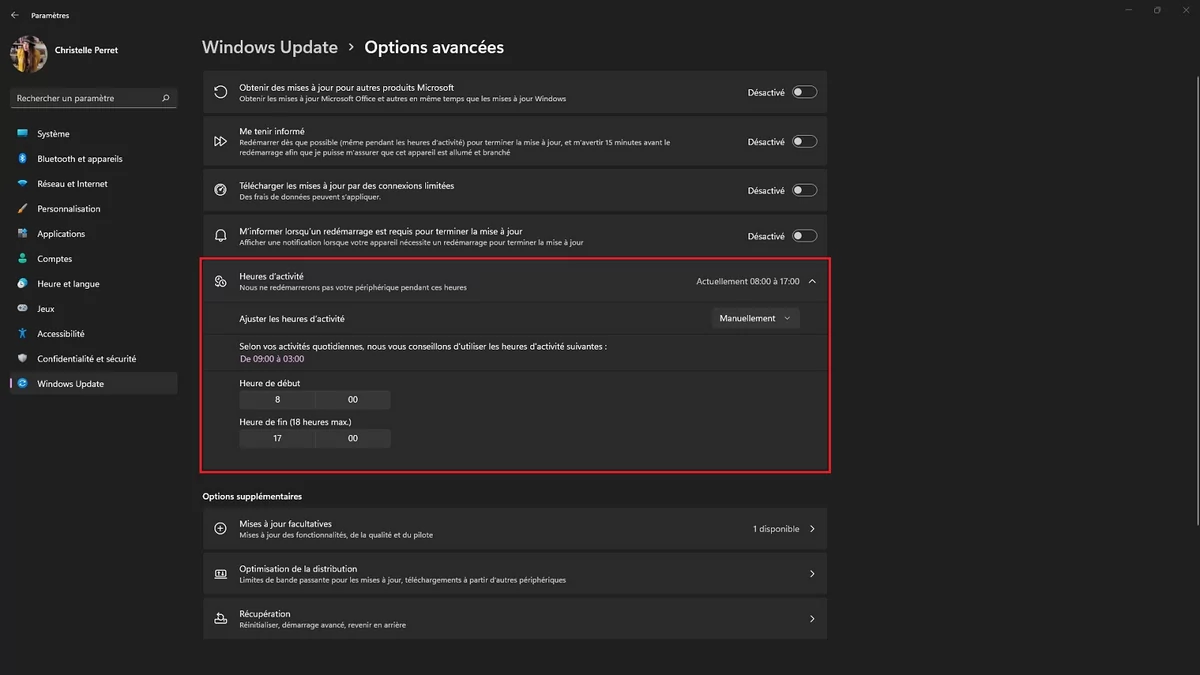Enable the 'Me tenir informé' switch
1200x675 pixels.
click(x=804, y=142)
